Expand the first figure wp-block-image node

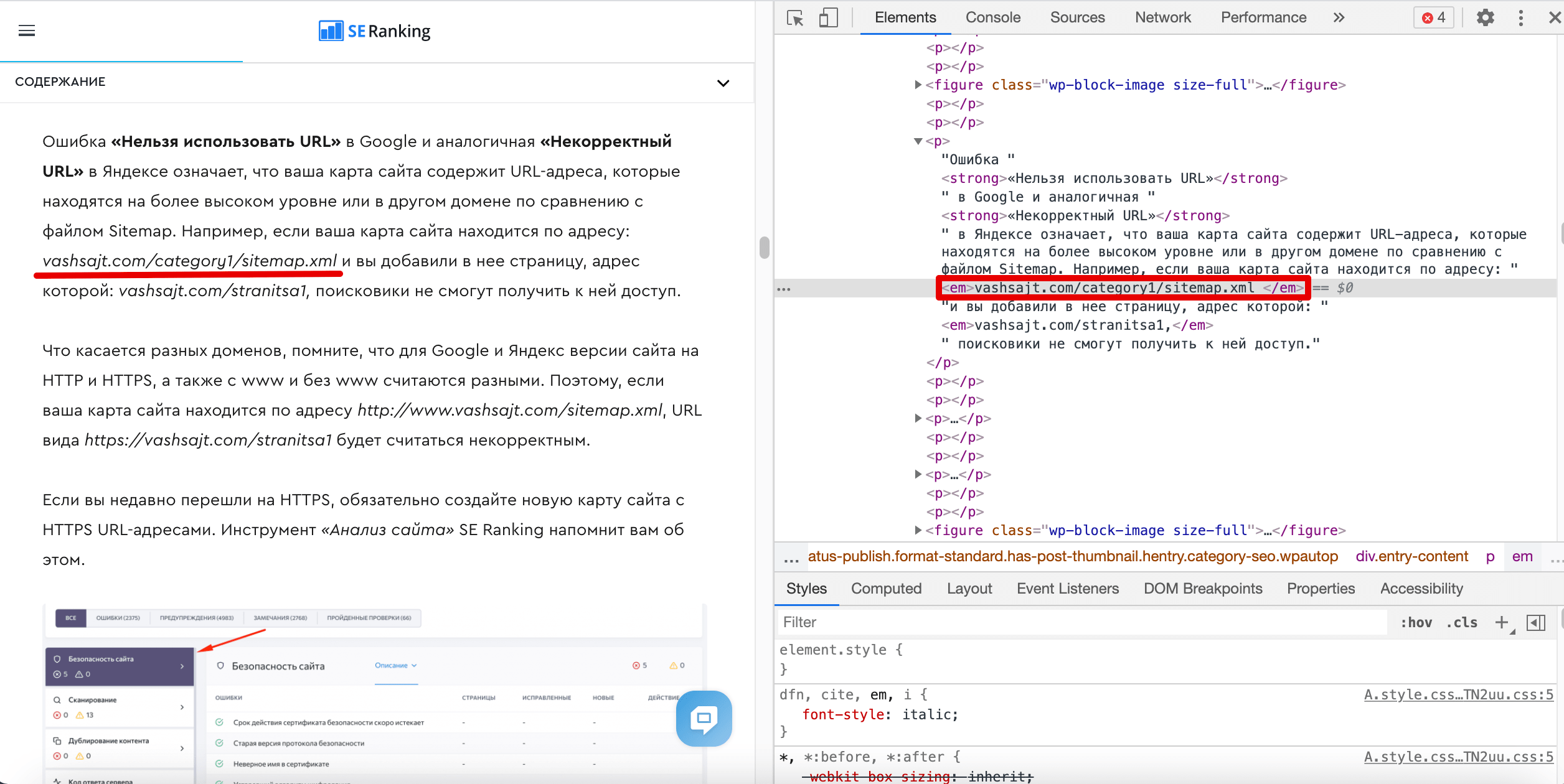click(918, 85)
